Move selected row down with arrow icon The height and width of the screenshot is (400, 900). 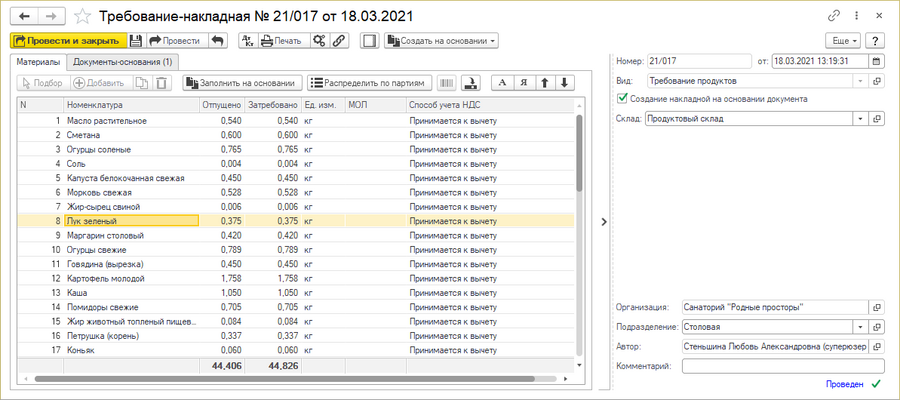coord(566,83)
